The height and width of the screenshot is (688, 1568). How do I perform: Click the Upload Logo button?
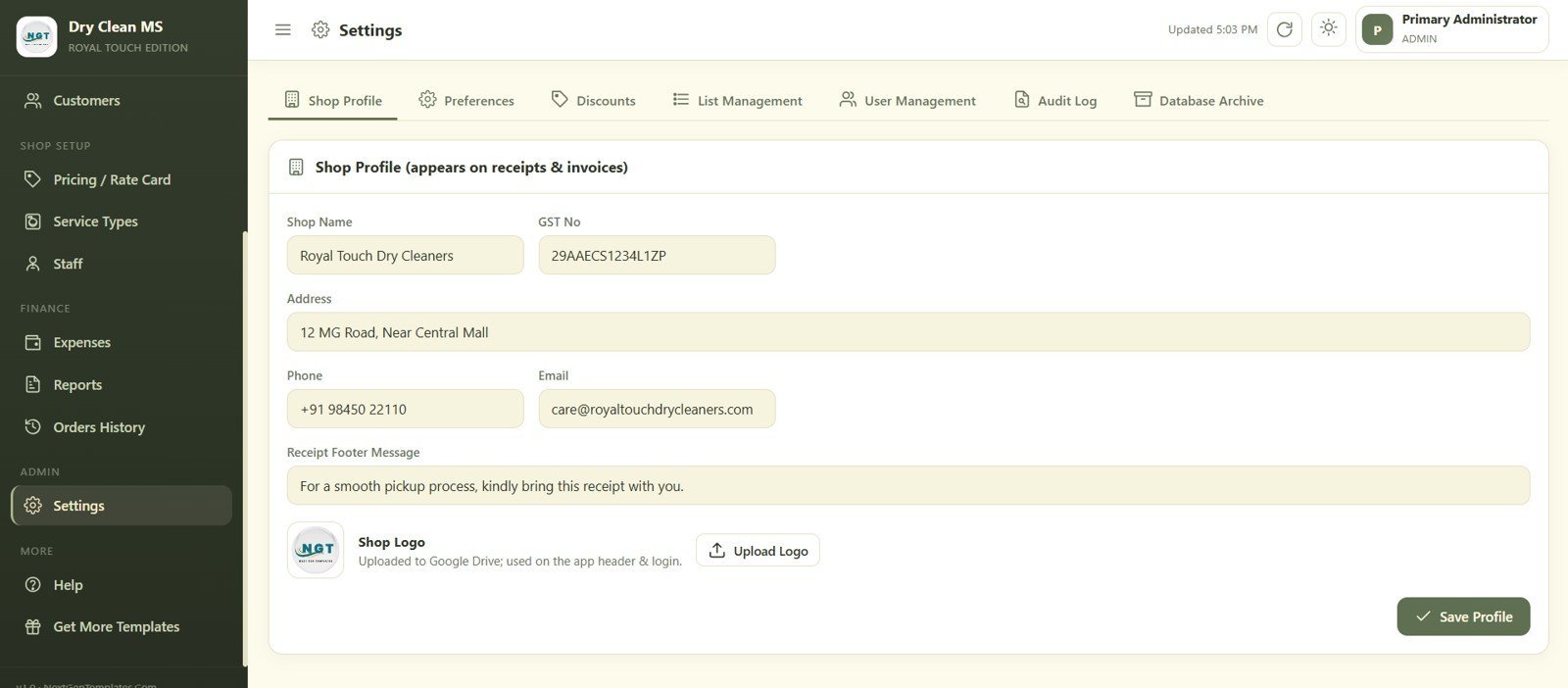(758, 550)
